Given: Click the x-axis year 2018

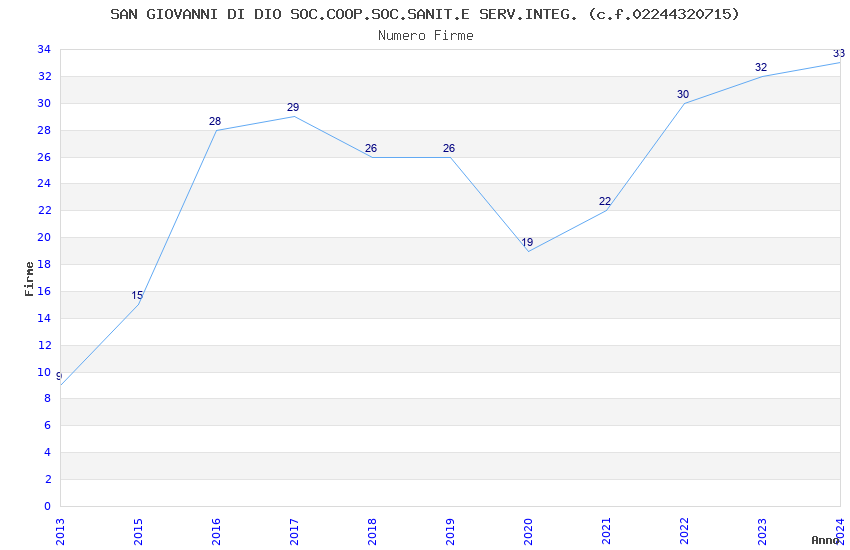Looking at the screenshot, I should tap(372, 532).
